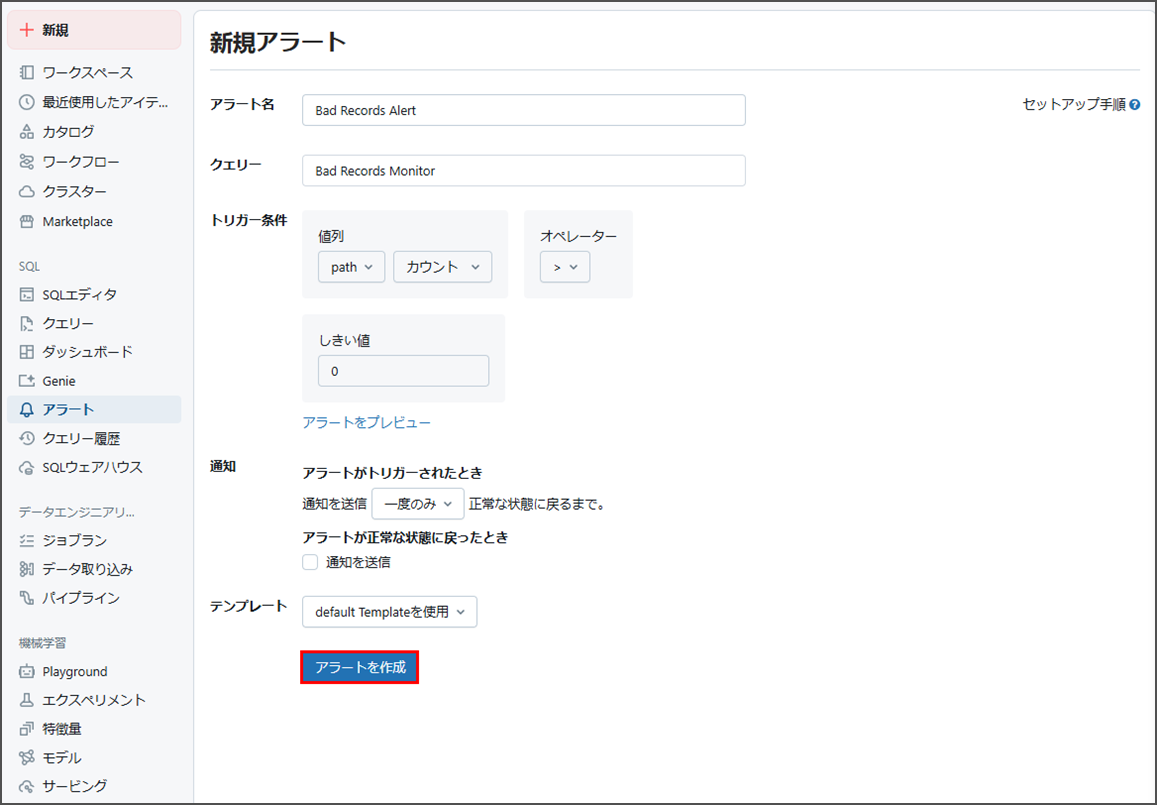Enable the 通知を送信 checkbox
The image size is (1157, 805).
(310, 562)
